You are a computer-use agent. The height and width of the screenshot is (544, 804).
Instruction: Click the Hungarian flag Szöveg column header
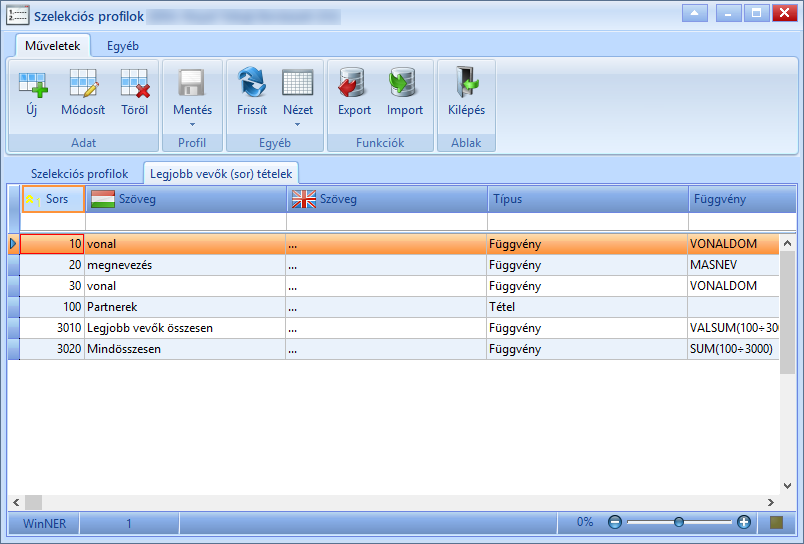pos(186,199)
